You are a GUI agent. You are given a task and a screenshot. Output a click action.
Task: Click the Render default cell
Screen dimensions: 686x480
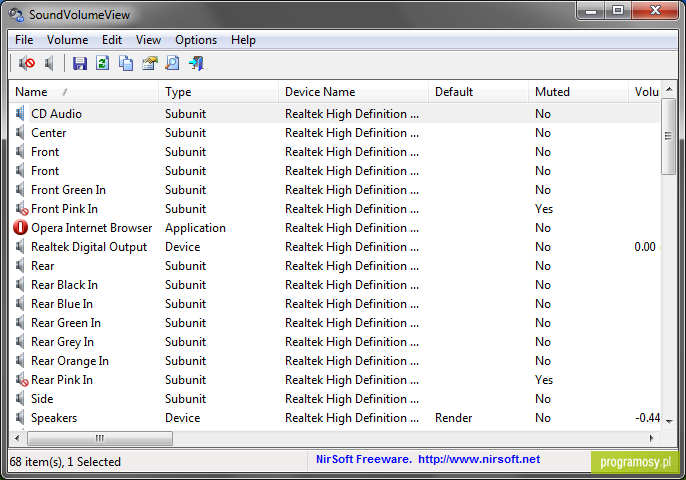click(x=453, y=418)
